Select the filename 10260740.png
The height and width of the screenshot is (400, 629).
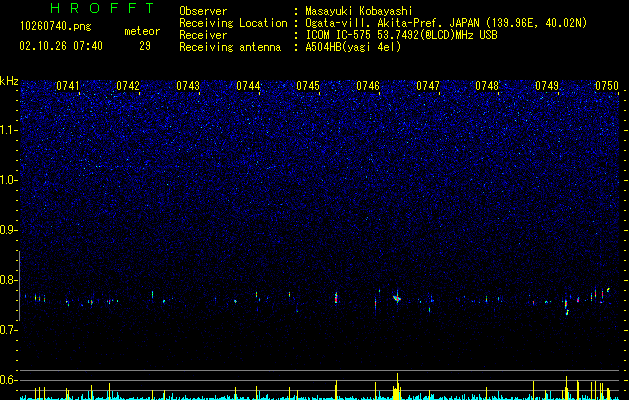point(56,27)
